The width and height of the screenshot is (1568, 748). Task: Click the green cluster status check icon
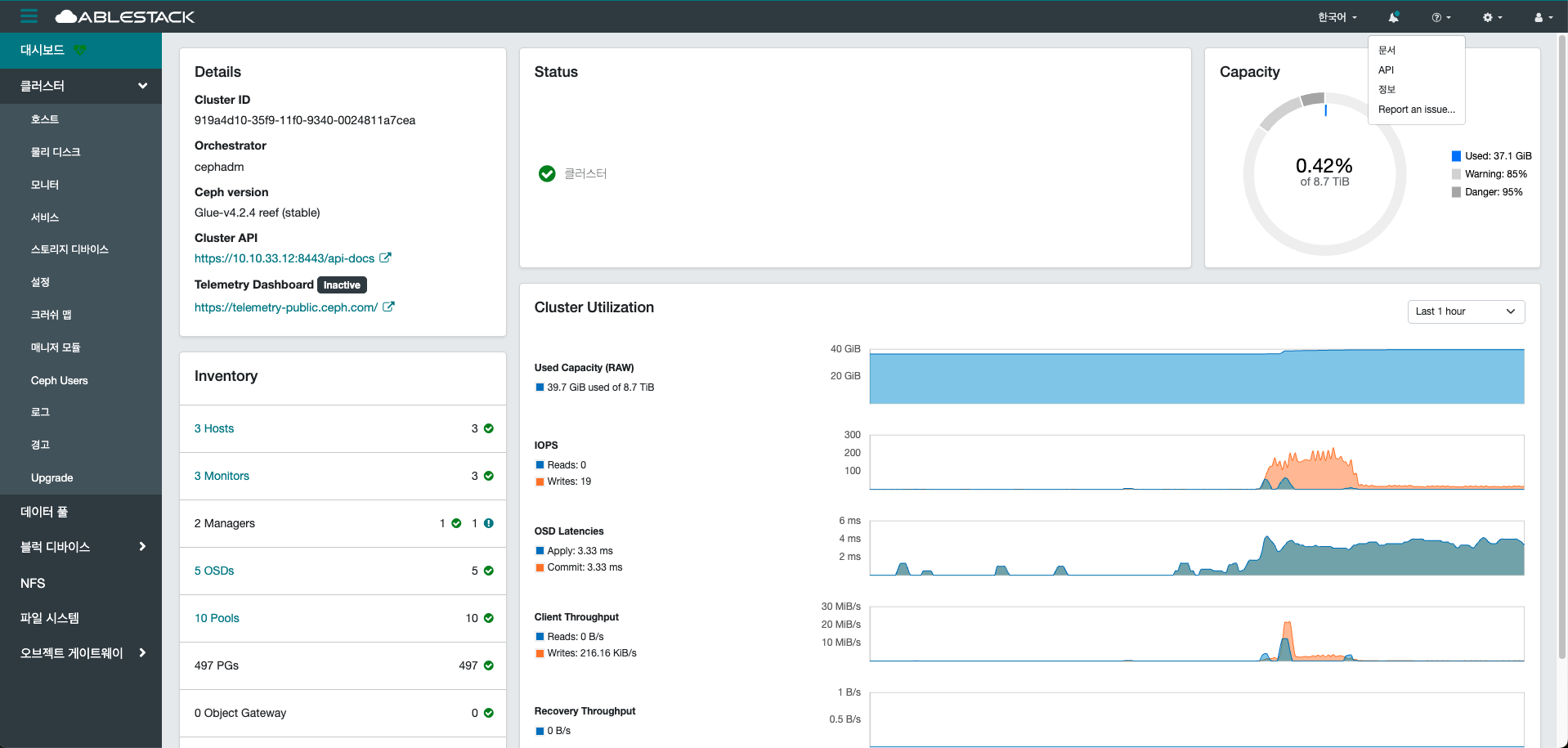(547, 173)
